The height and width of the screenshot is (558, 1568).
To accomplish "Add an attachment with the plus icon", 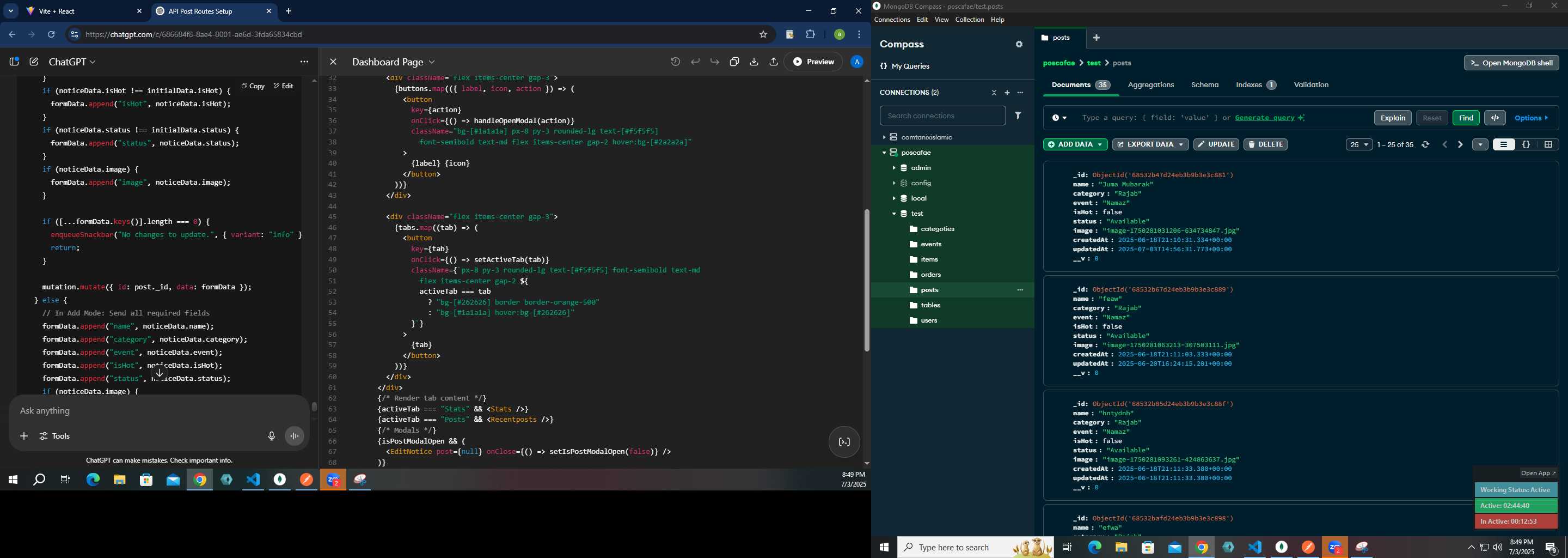I will (x=24, y=436).
